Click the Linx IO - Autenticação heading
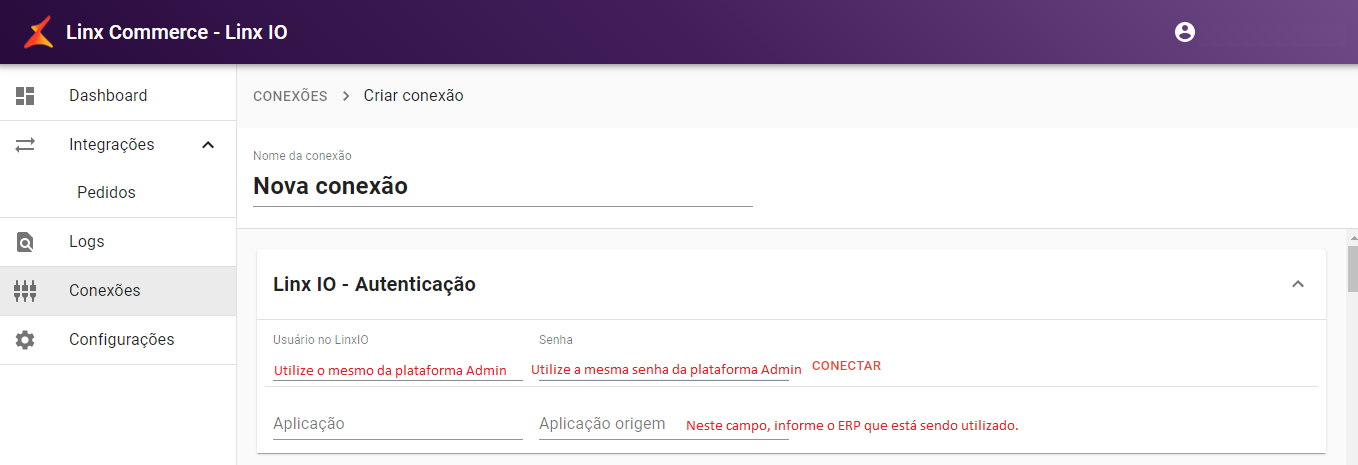Viewport: 1358px width, 465px height. pyautogui.click(x=374, y=284)
